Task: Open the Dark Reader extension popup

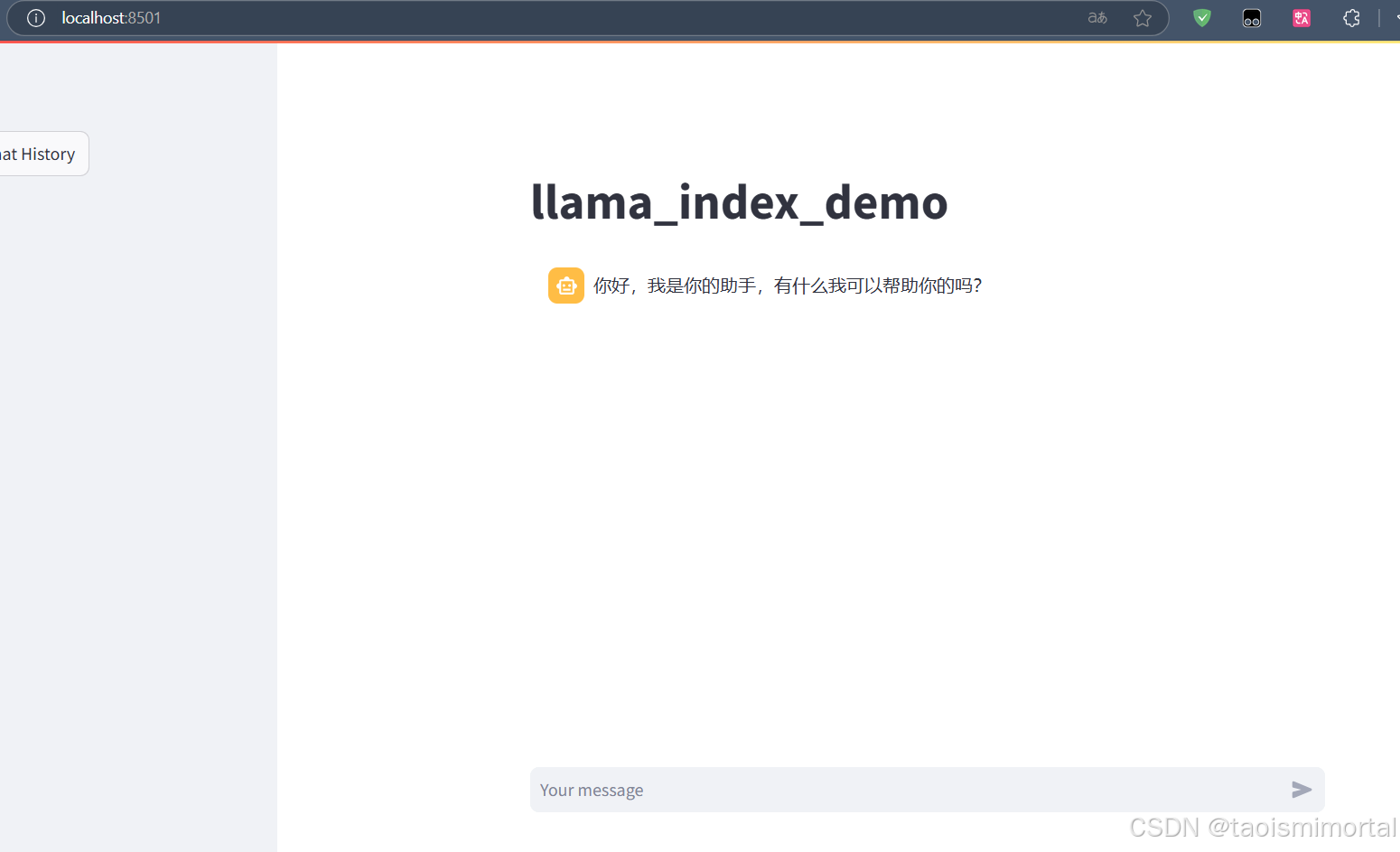Action: pyautogui.click(x=1251, y=18)
